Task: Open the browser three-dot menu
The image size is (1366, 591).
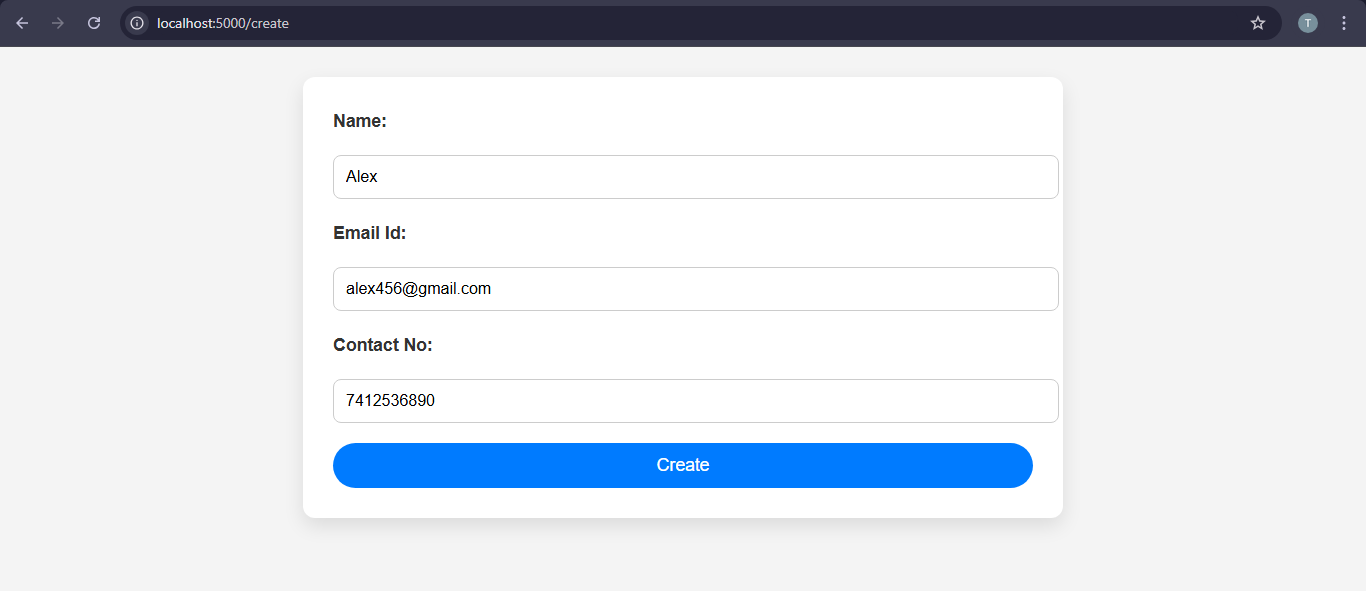Action: click(1344, 23)
